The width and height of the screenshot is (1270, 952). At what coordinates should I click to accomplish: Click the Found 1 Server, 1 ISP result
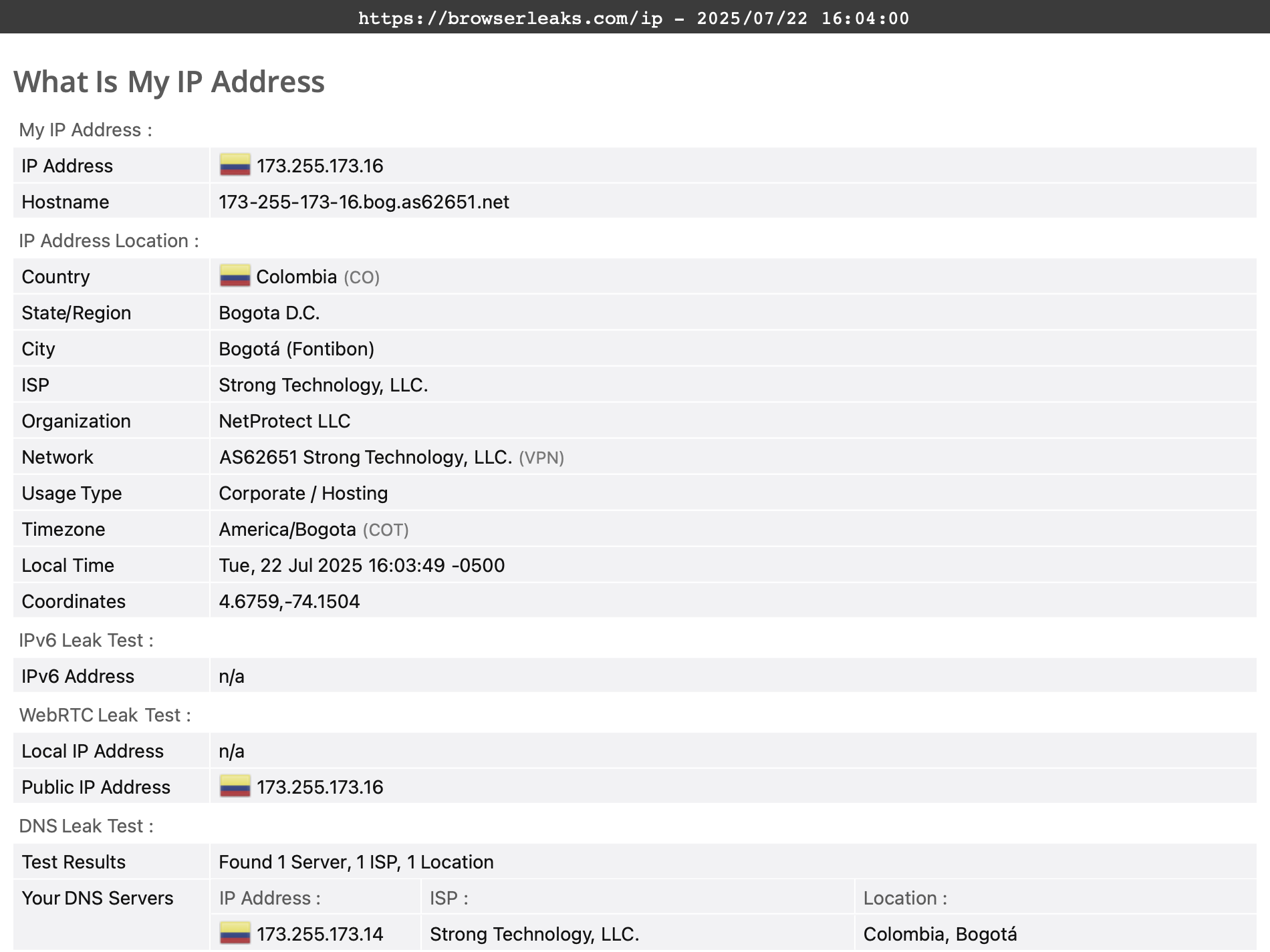[356, 862]
